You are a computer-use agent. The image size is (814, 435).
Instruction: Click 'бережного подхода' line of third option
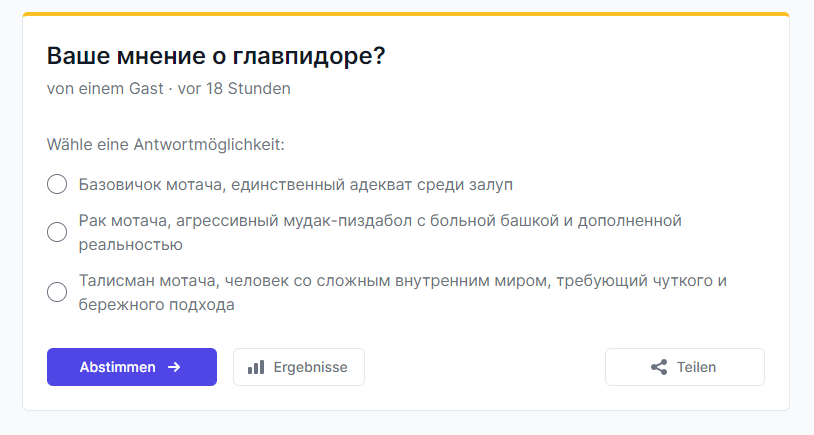157,305
